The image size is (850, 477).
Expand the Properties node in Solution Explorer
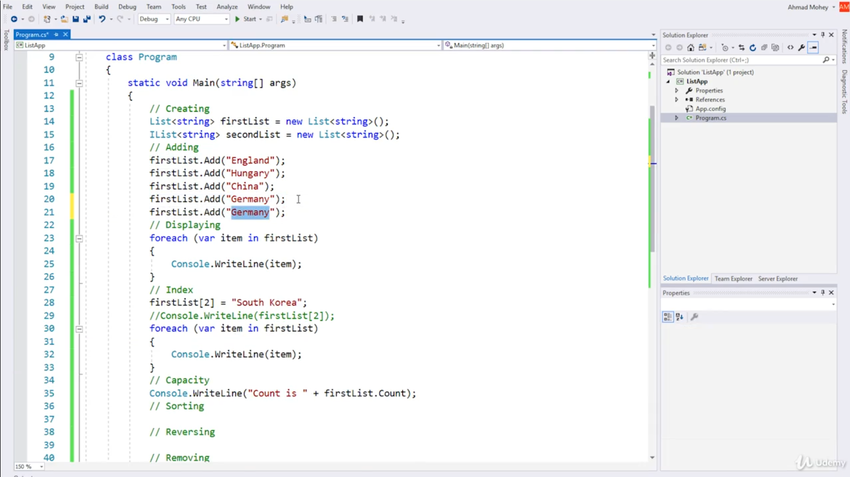click(677, 91)
